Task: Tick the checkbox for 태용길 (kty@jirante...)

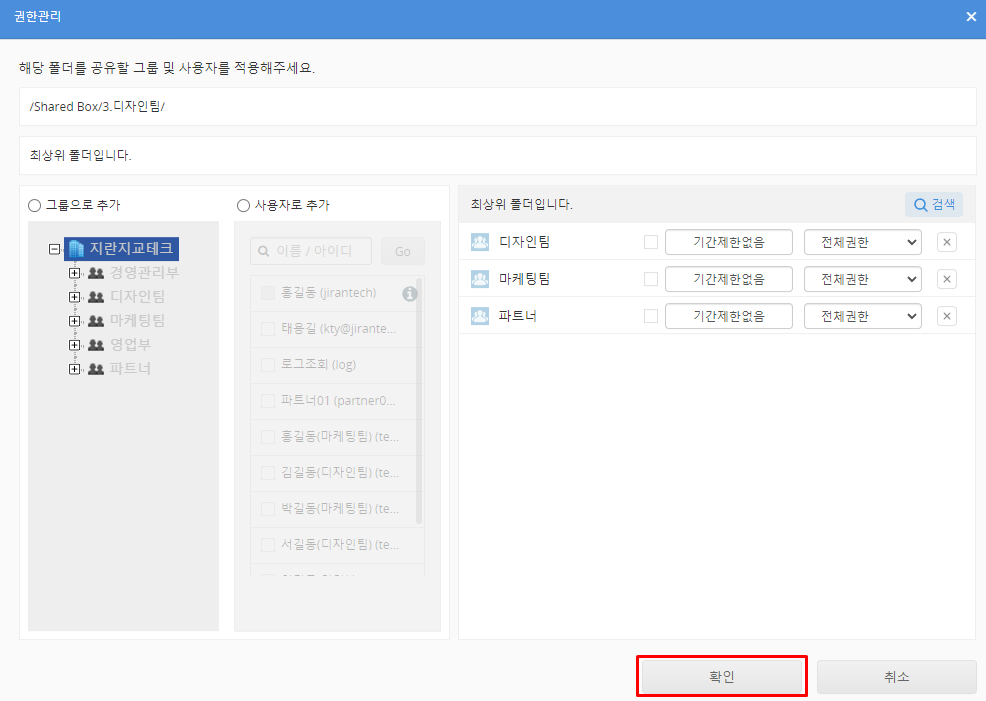Action: tap(268, 329)
